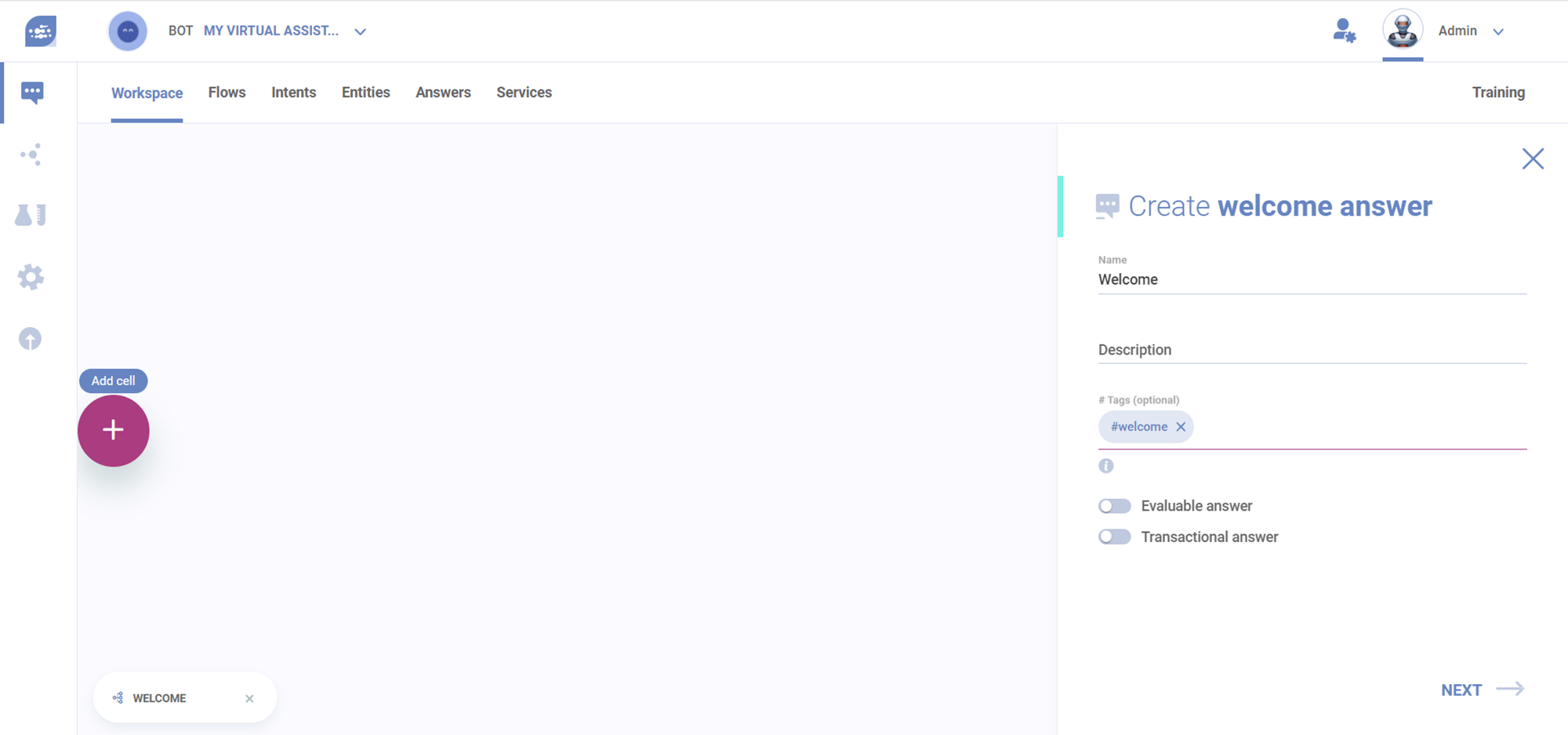This screenshot has height=735, width=1568.
Task: Open the Intents tab
Action: pos(293,93)
